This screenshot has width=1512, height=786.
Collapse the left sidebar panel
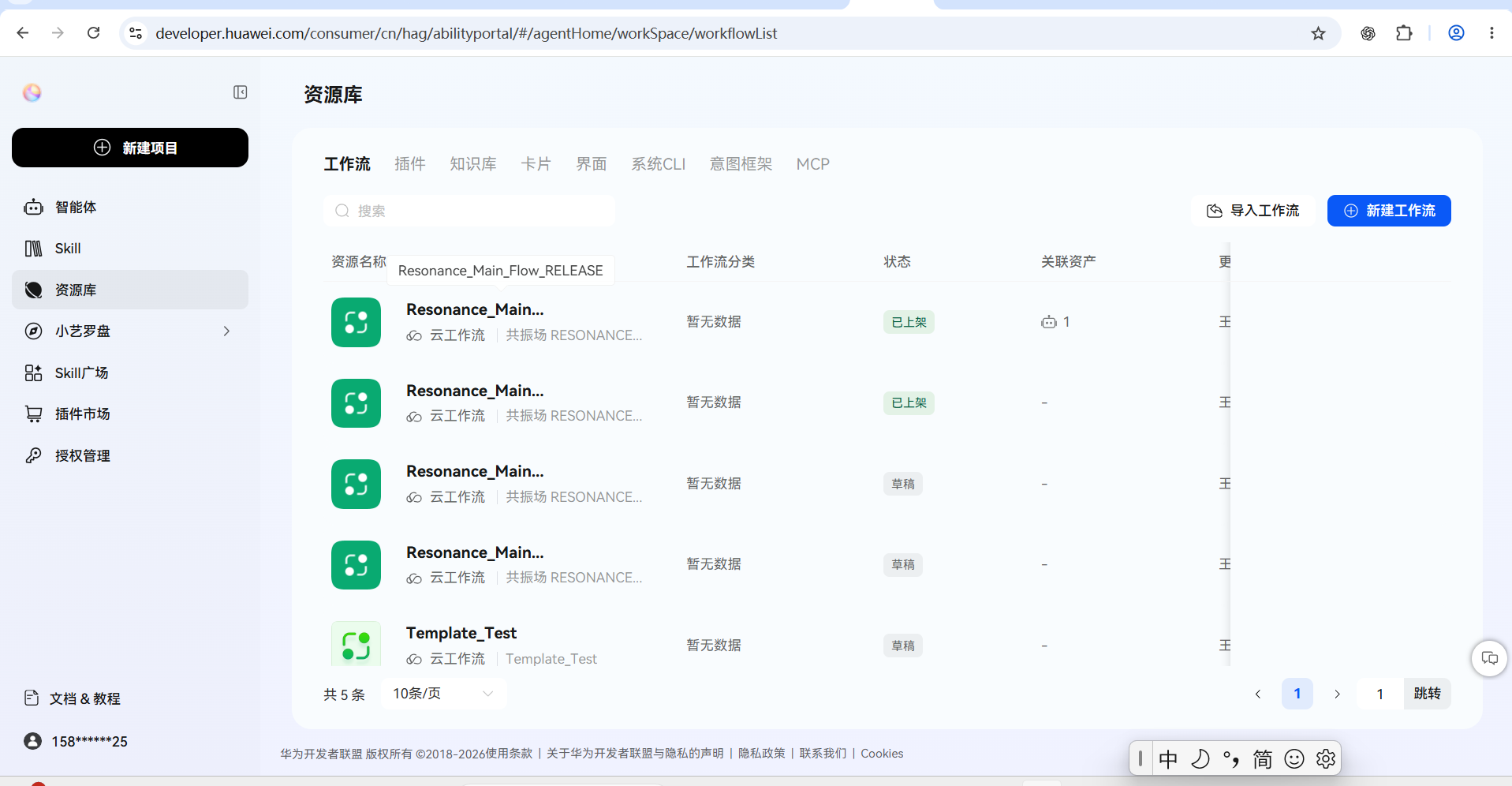pos(241,92)
